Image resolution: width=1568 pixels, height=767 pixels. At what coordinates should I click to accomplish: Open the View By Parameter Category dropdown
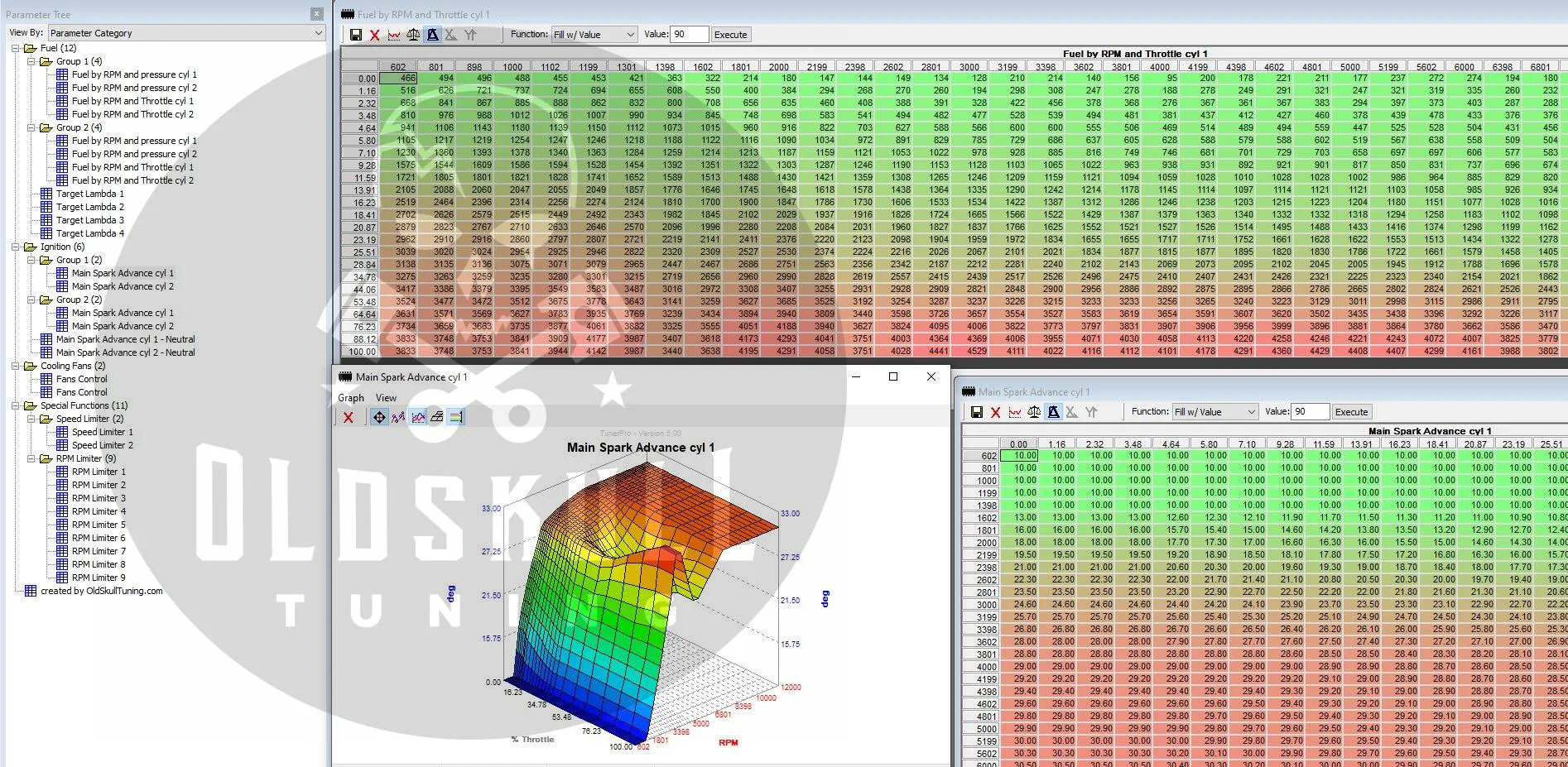tap(186, 33)
